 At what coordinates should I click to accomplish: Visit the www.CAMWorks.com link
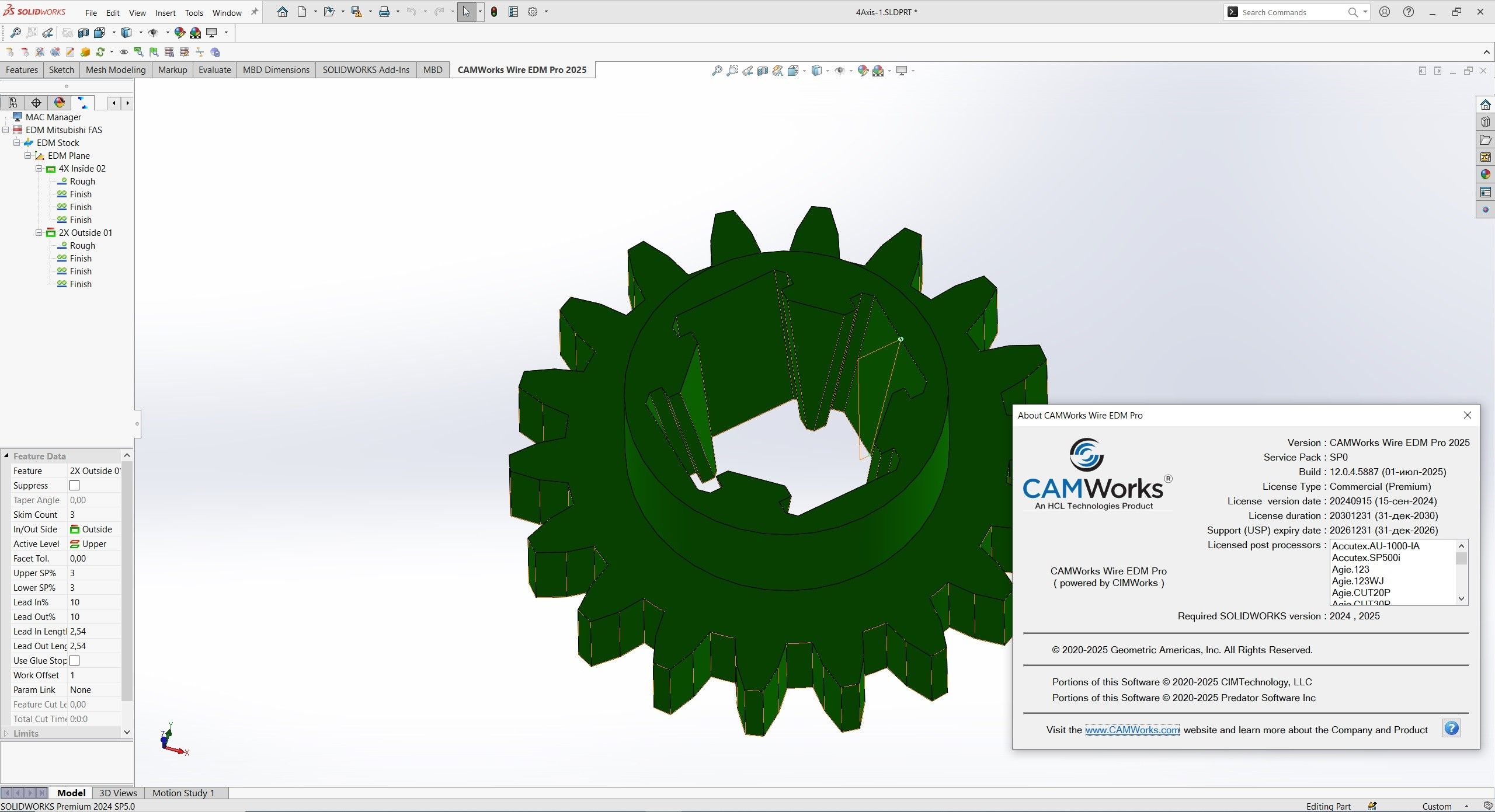[x=1134, y=730]
